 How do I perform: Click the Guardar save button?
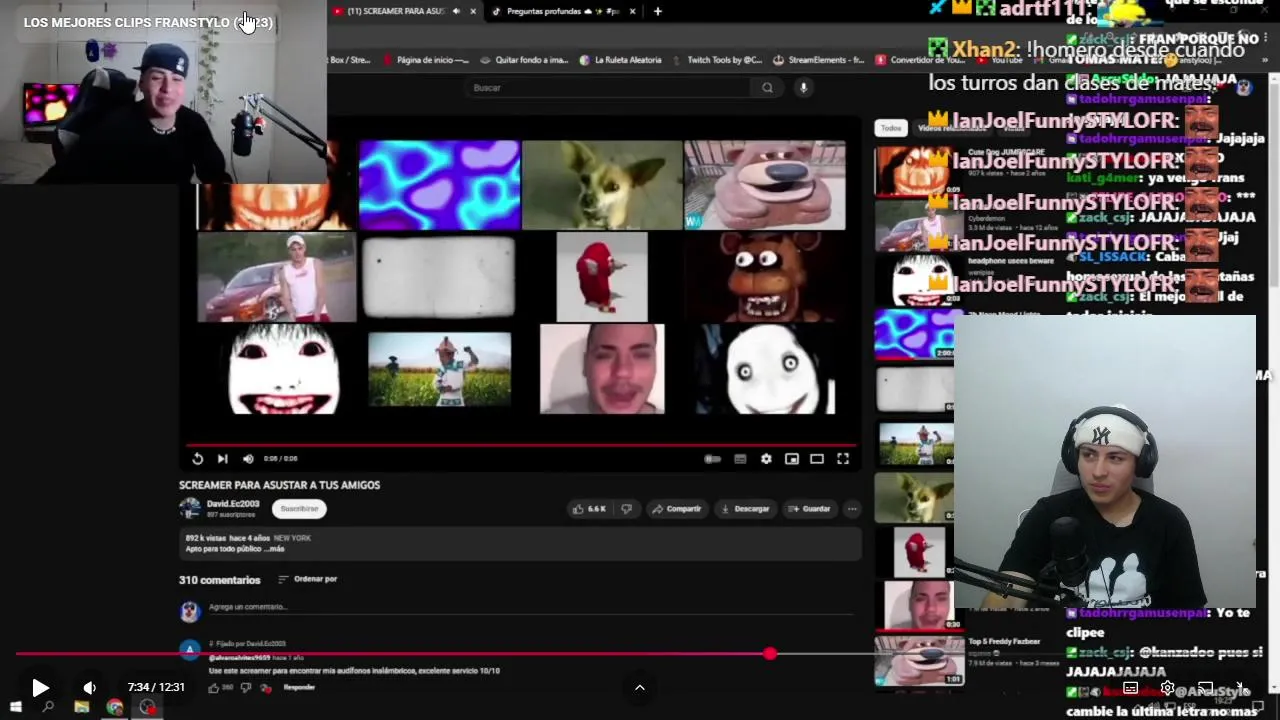809,509
